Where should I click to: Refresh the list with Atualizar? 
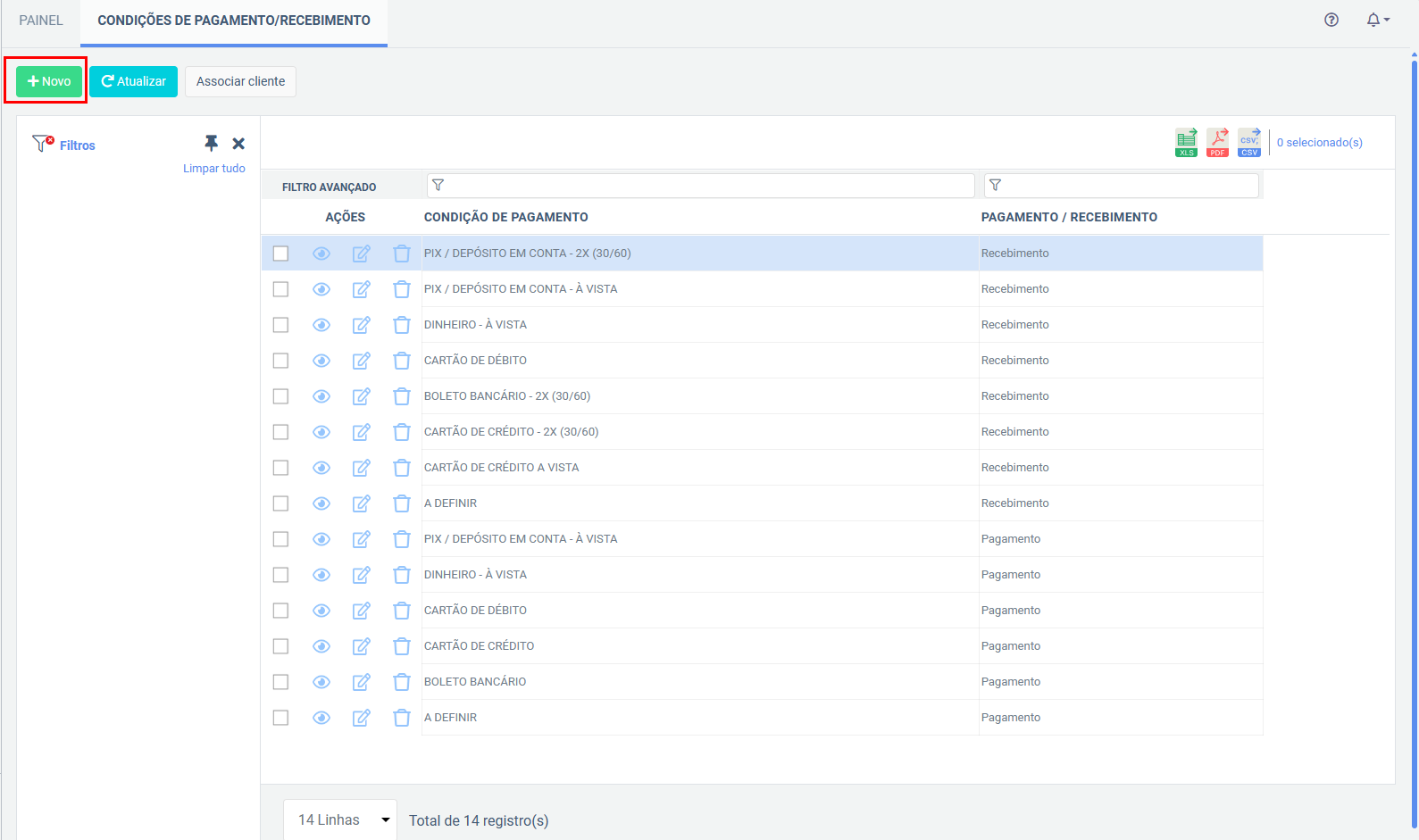tap(134, 81)
